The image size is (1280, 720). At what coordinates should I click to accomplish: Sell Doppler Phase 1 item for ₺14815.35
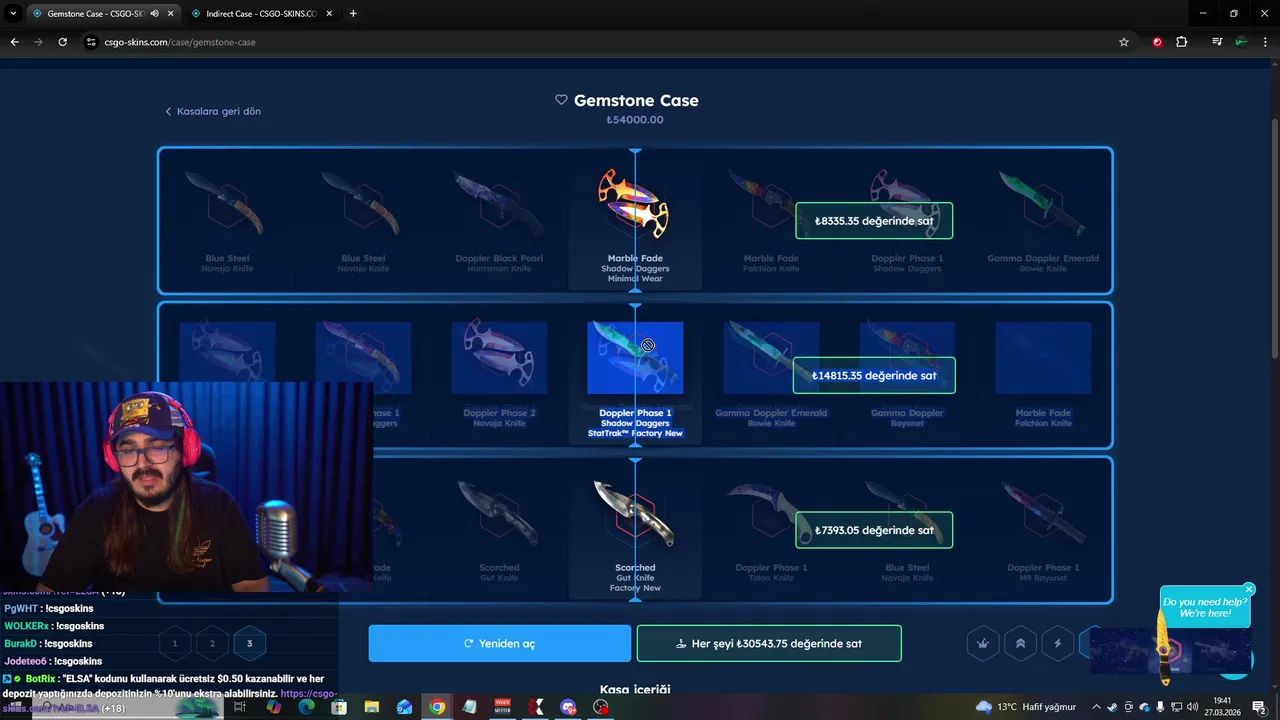click(874, 375)
